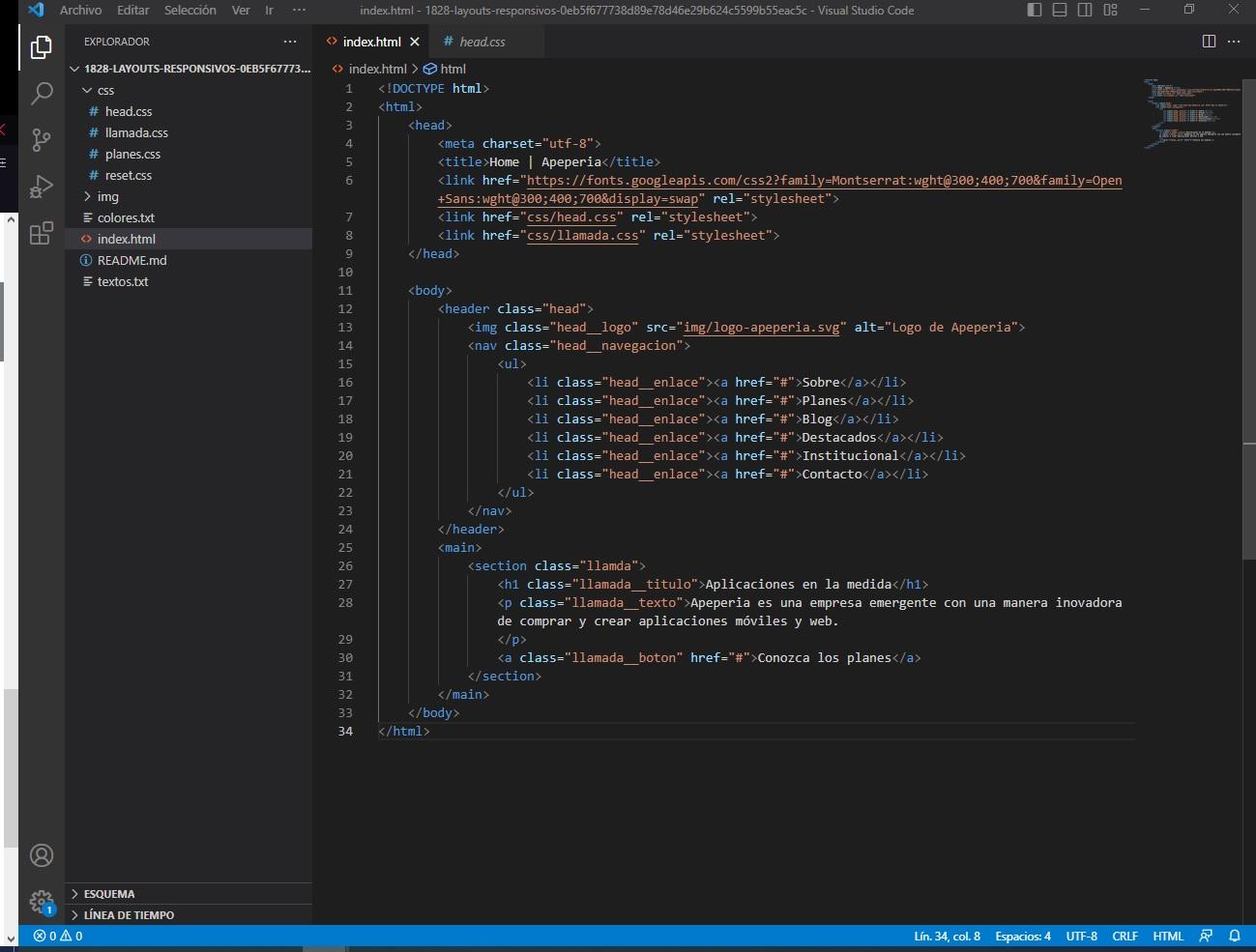The image size is (1256, 952).
Task: Open the Manage settings gear icon
Action: point(42,902)
